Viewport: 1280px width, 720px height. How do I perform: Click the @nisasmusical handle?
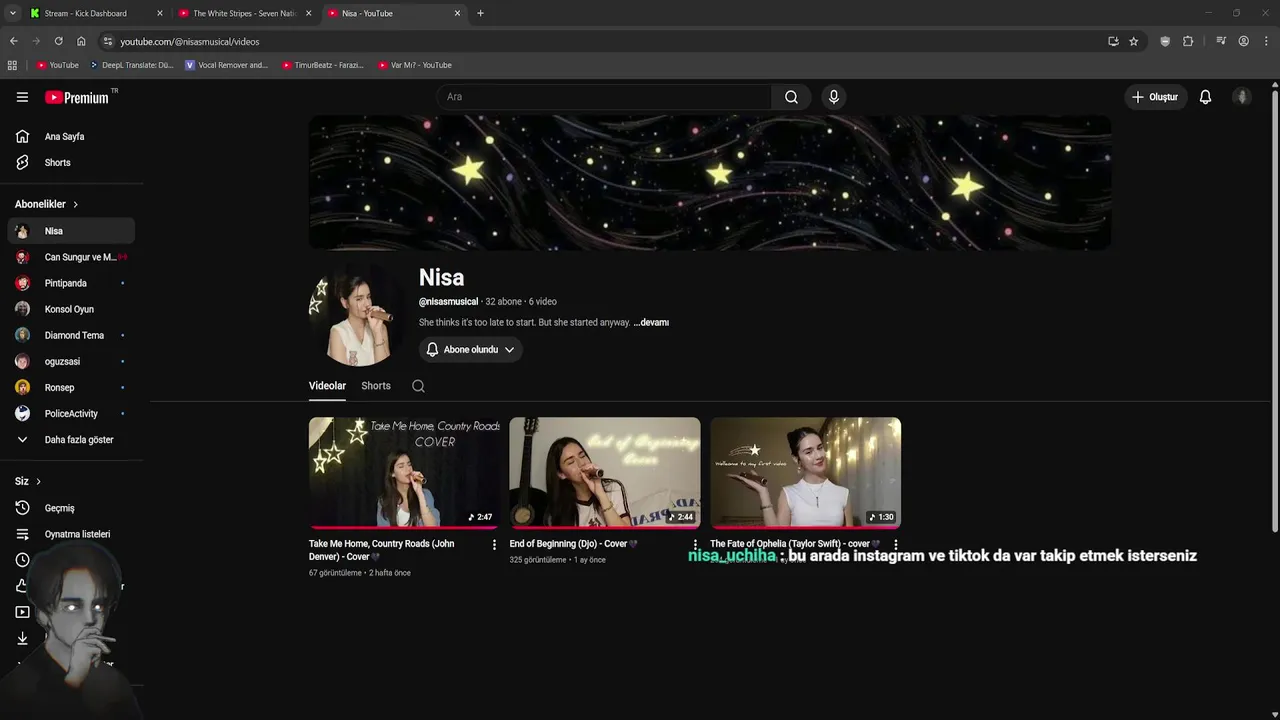448,302
